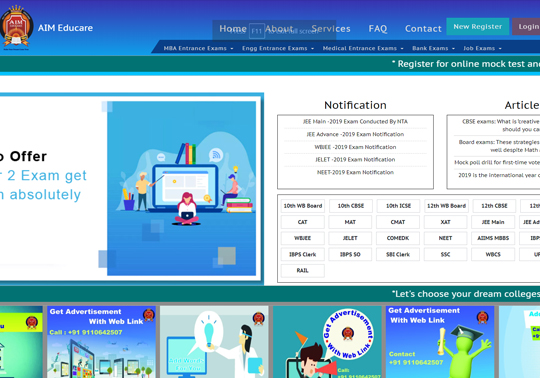
Task: Choose the CMAT exam button
Action: coord(398,222)
